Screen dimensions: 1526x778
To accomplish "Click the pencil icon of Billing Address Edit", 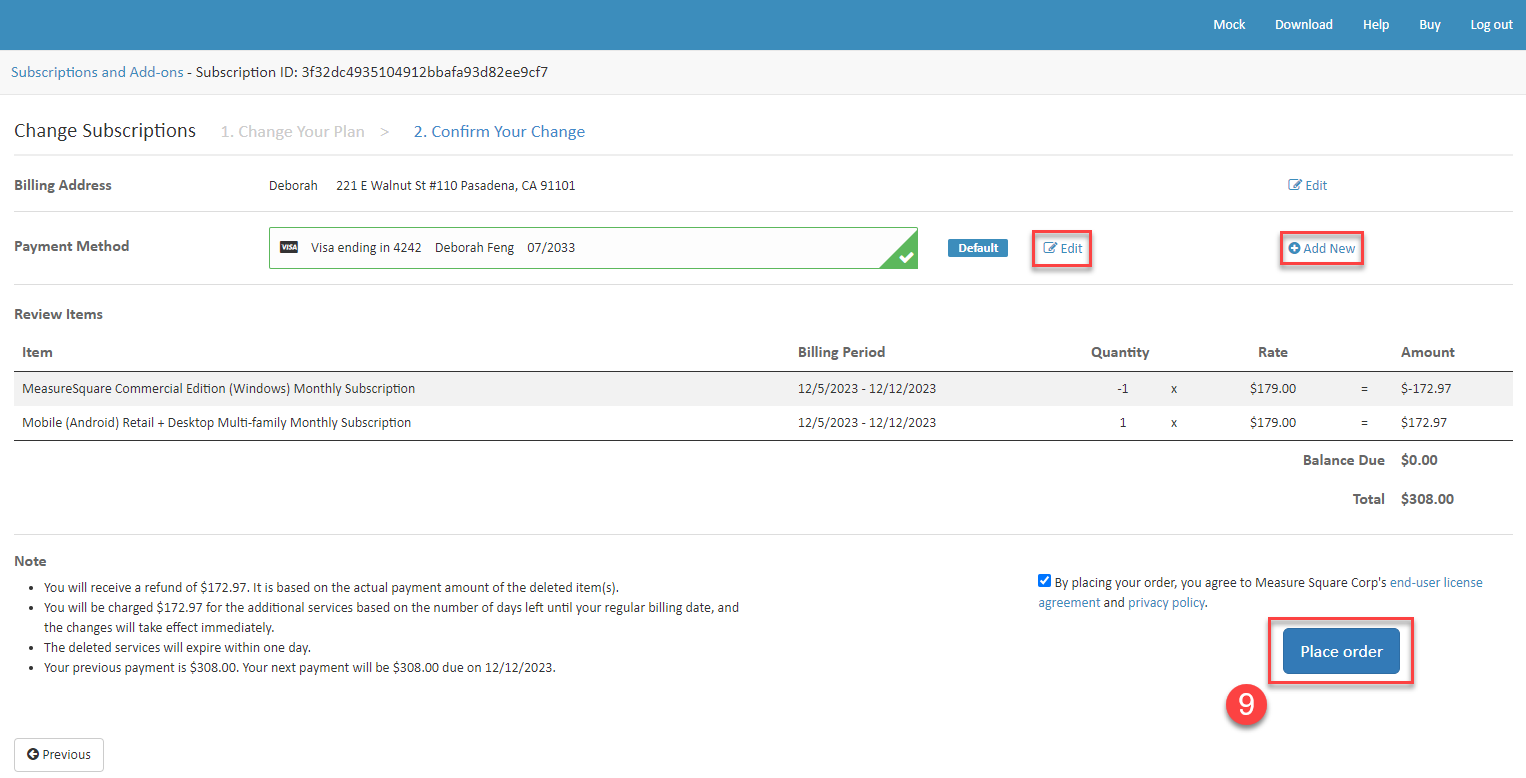I will [1295, 185].
